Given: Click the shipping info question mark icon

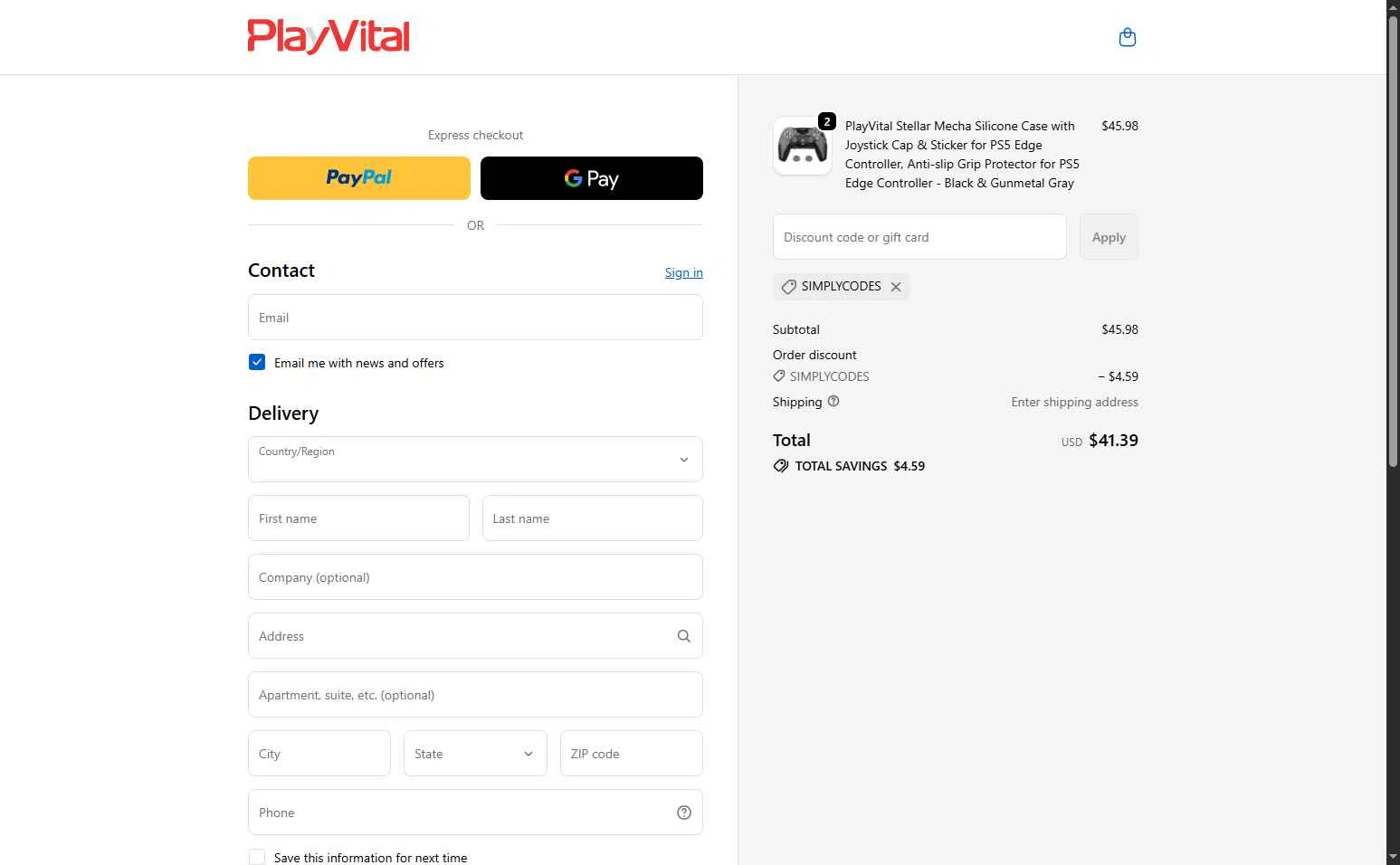Looking at the screenshot, I should click(833, 401).
